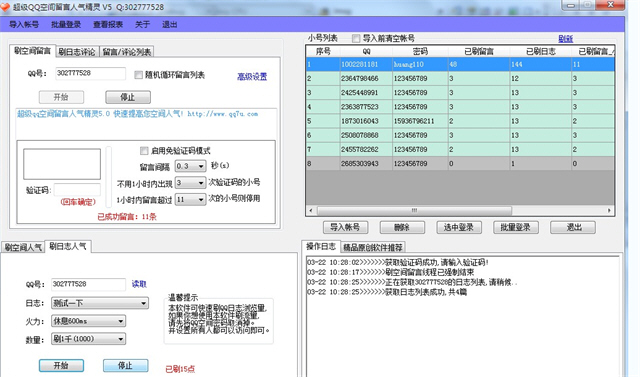Close the window with the X button
The width and height of the screenshot is (640, 377).
(x=610, y=5)
